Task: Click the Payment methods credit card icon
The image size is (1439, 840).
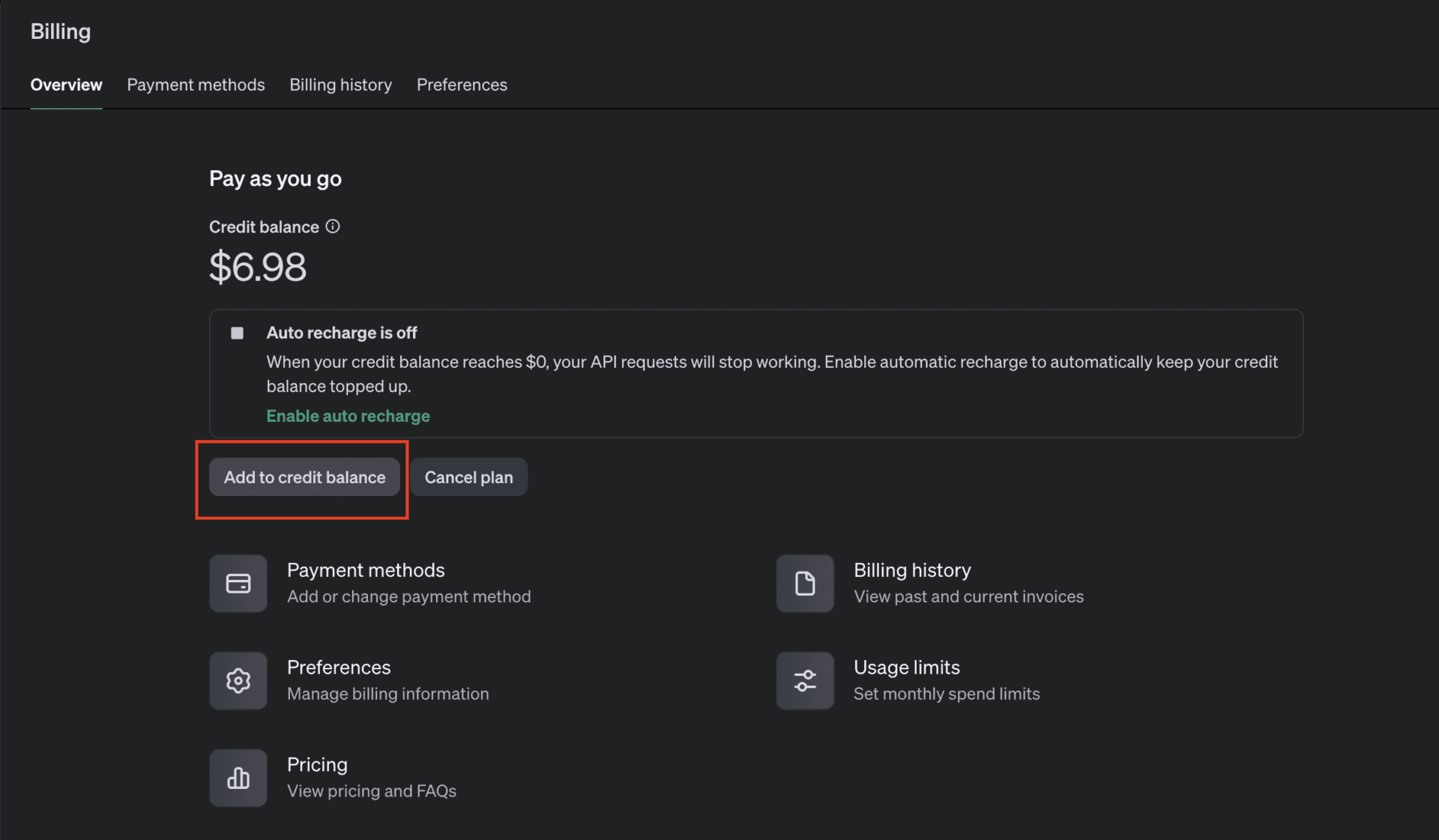Action: click(238, 584)
